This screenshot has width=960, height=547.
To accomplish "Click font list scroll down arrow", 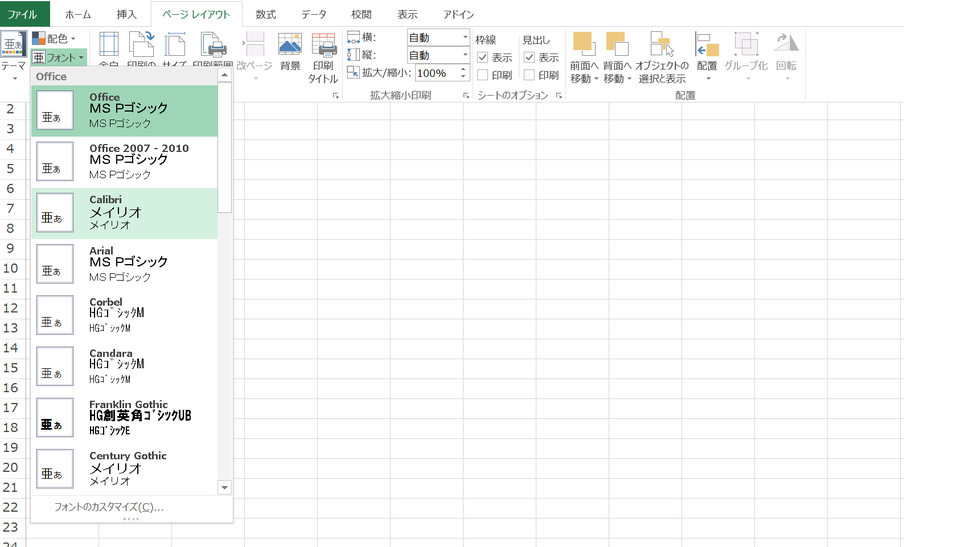I will [225, 488].
